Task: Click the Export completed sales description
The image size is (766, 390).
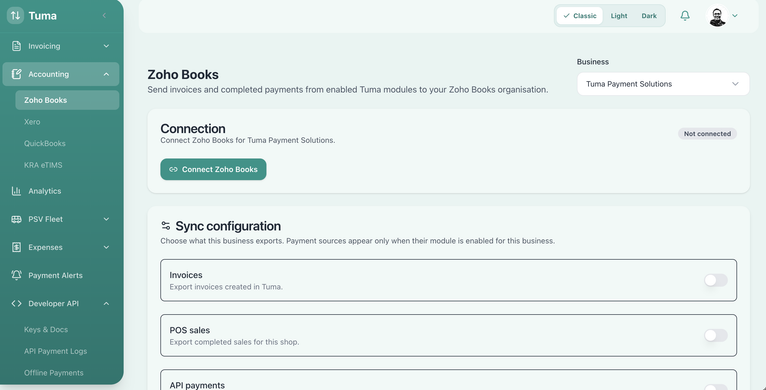Action: pyautogui.click(x=234, y=342)
